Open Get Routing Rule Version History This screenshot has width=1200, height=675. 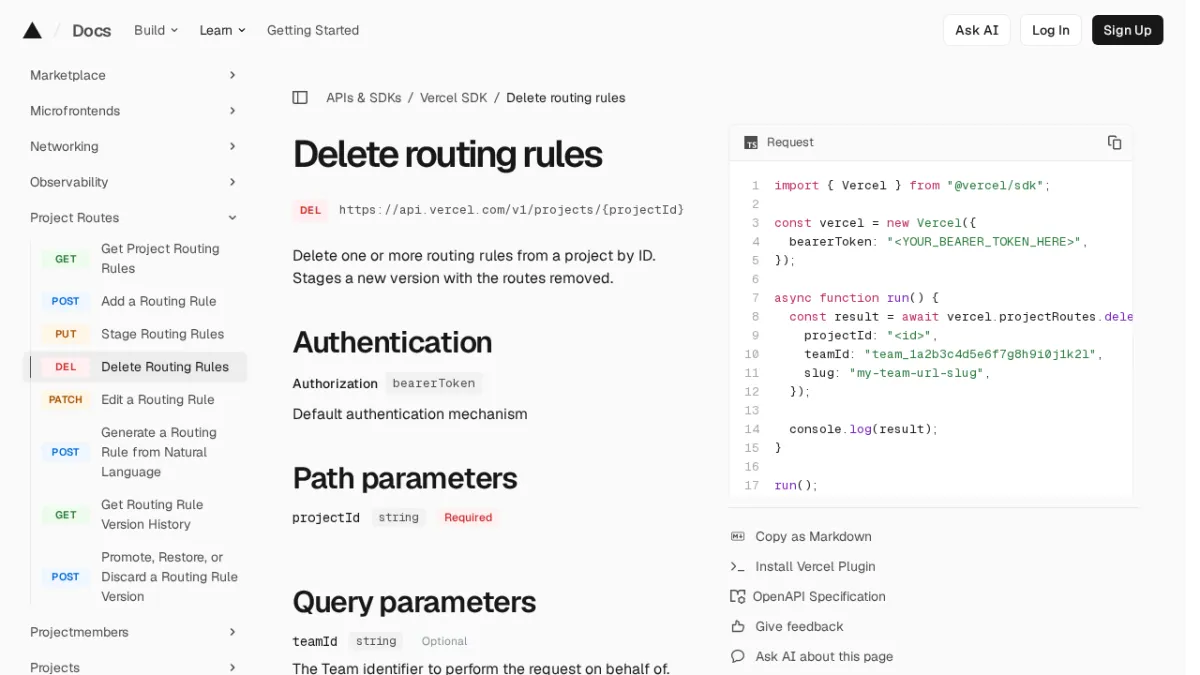pyautogui.click(x=139, y=514)
